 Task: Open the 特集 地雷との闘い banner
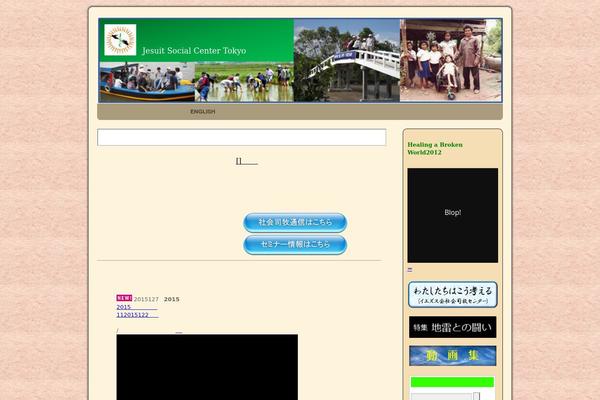[453, 327]
